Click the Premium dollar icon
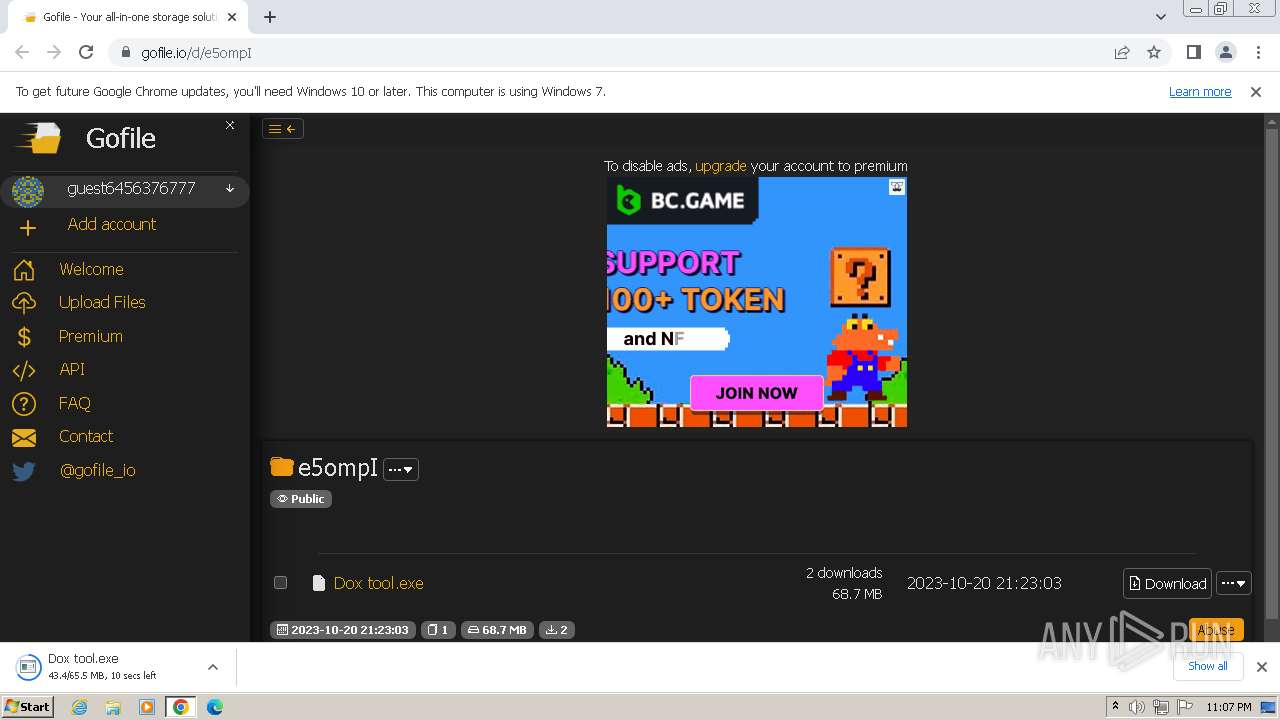This screenshot has height=720, width=1280. tap(24, 337)
